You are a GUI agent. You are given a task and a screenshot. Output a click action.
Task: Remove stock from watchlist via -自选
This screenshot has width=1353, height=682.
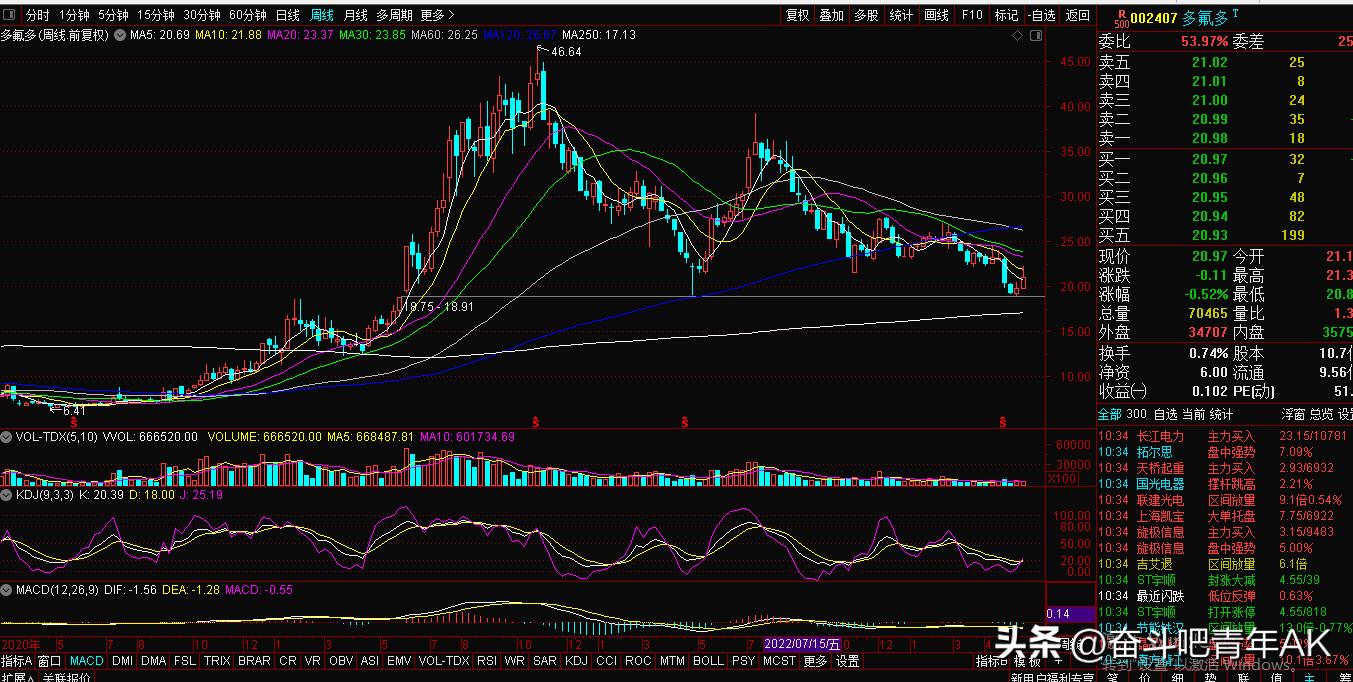point(1042,15)
